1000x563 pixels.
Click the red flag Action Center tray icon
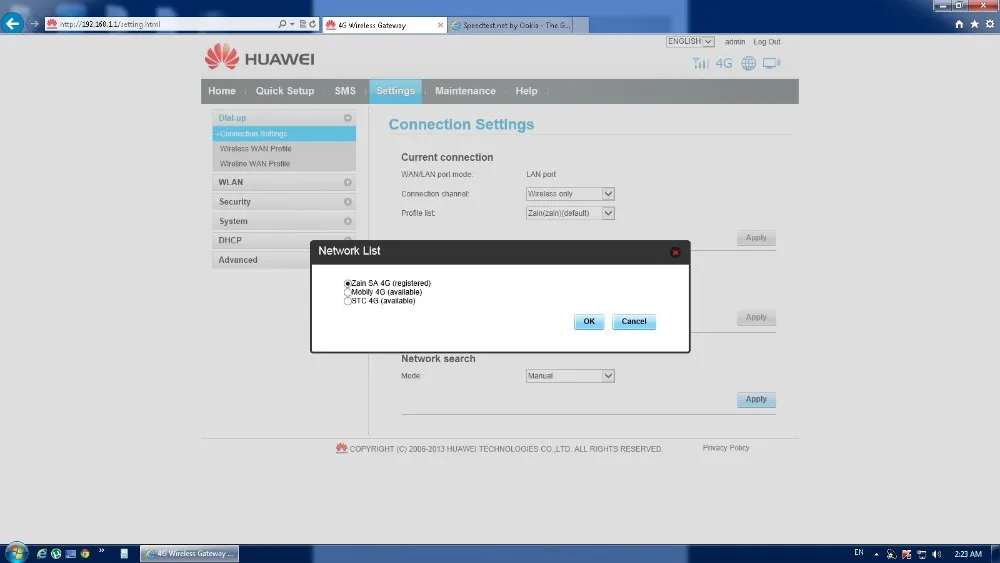906,554
